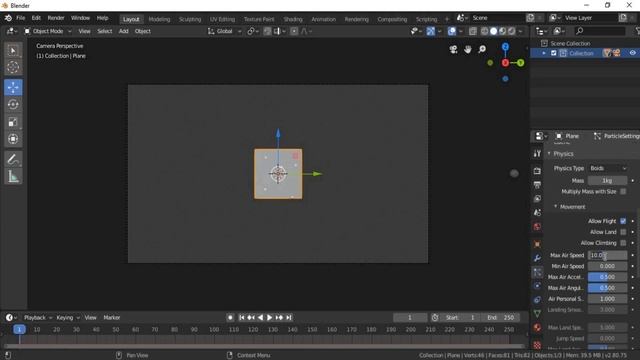Toggle auto keying record button
Screen dimensions: 640x360
click(230, 318)
